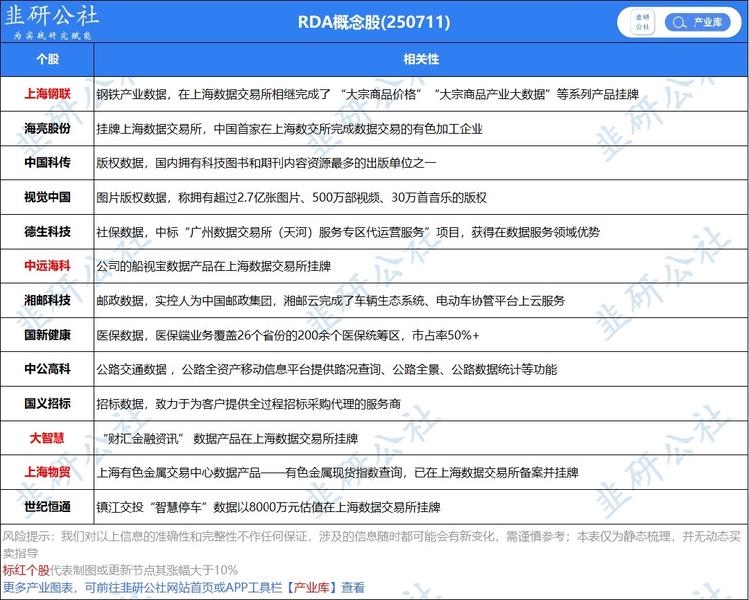
Task: Click the 社保数据 description for 德生科技
Action: click(x=348, y=232)
